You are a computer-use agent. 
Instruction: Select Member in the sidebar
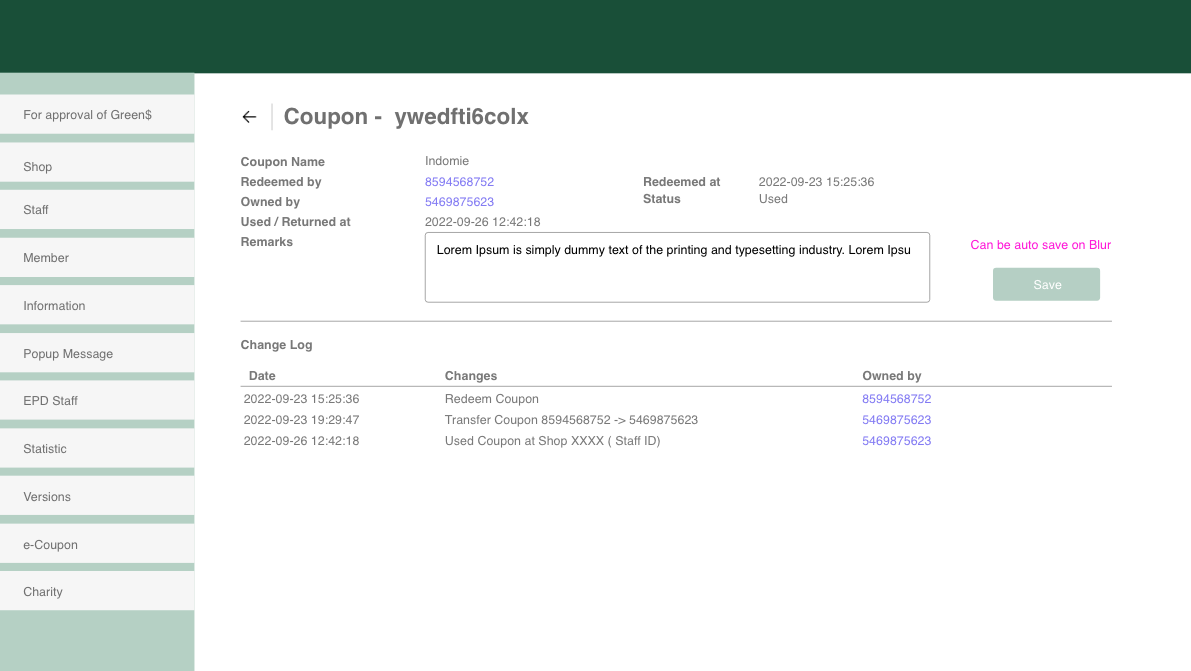point(97,258)
